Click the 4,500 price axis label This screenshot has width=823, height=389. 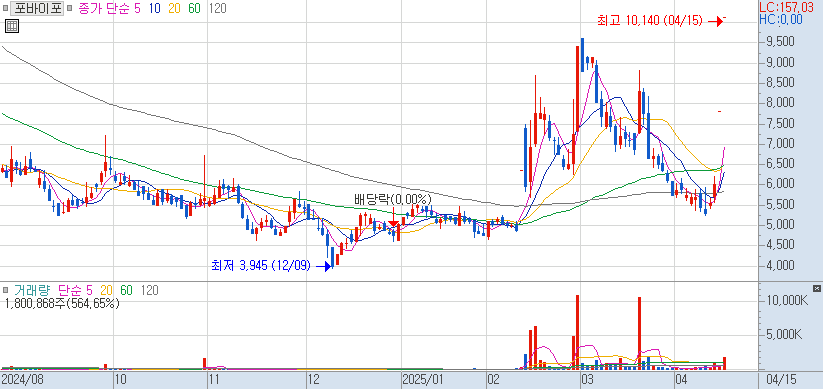coord(779,245)
